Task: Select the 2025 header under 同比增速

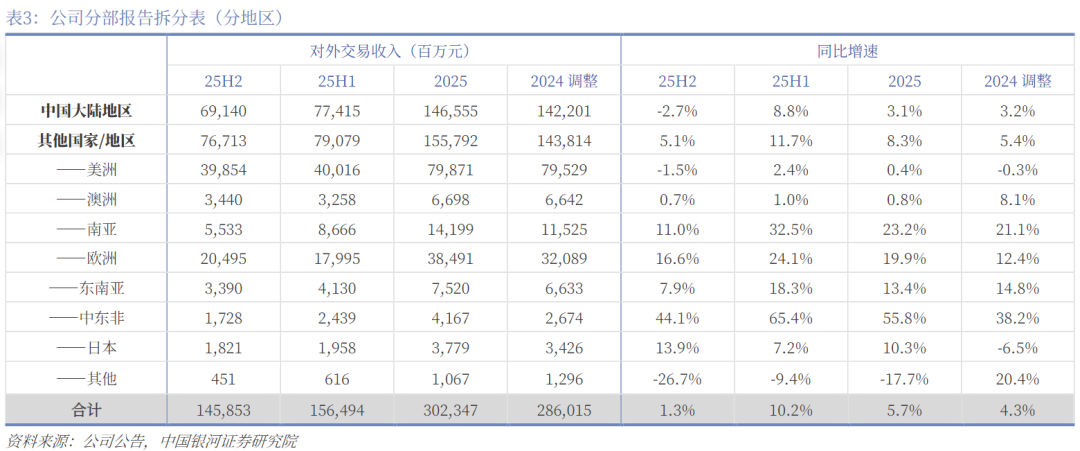Action: [x=904, y=81]
